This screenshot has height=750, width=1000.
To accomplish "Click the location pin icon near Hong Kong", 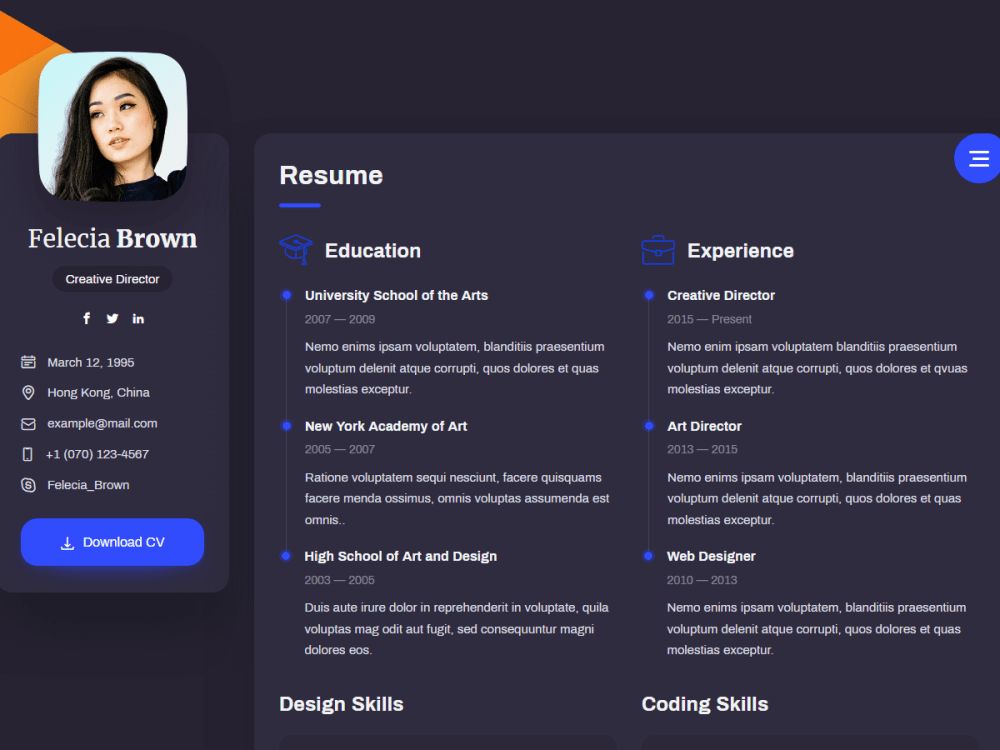I will 28,392.
